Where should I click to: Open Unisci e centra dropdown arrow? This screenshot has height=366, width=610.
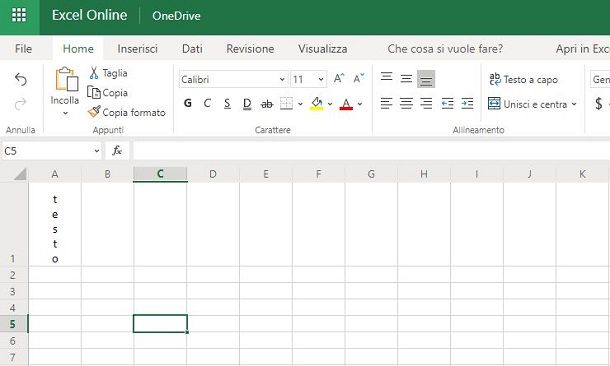574,104
